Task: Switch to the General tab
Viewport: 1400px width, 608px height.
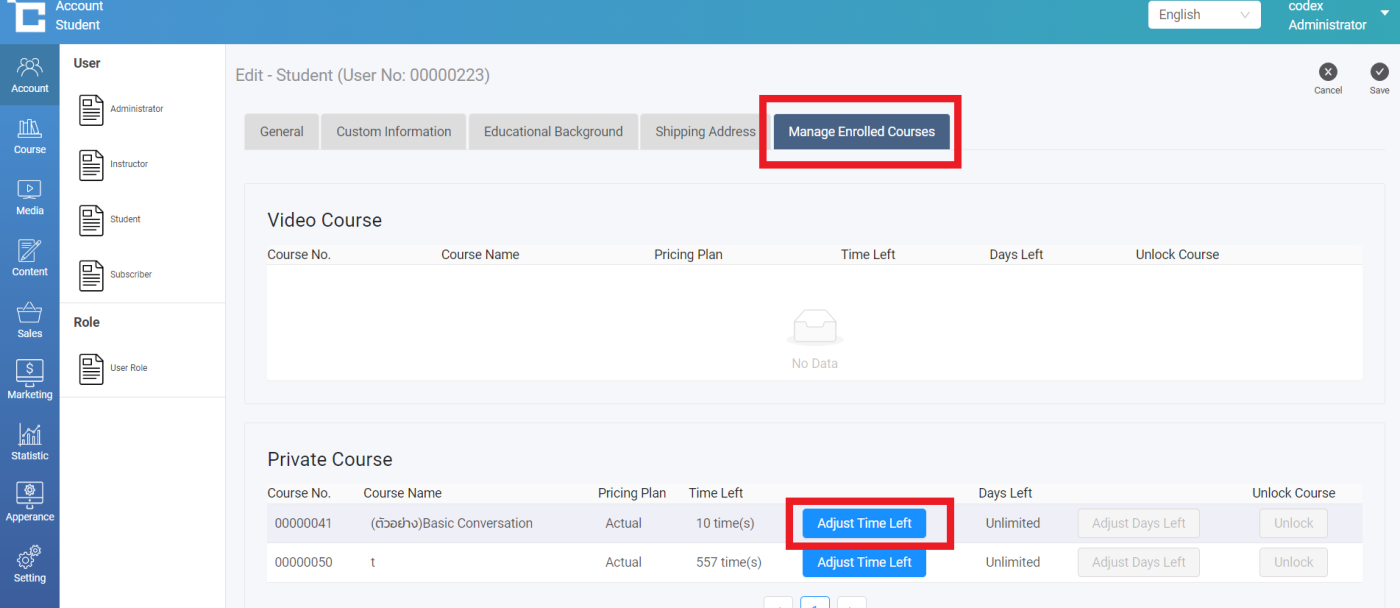Action: [281, 132]
